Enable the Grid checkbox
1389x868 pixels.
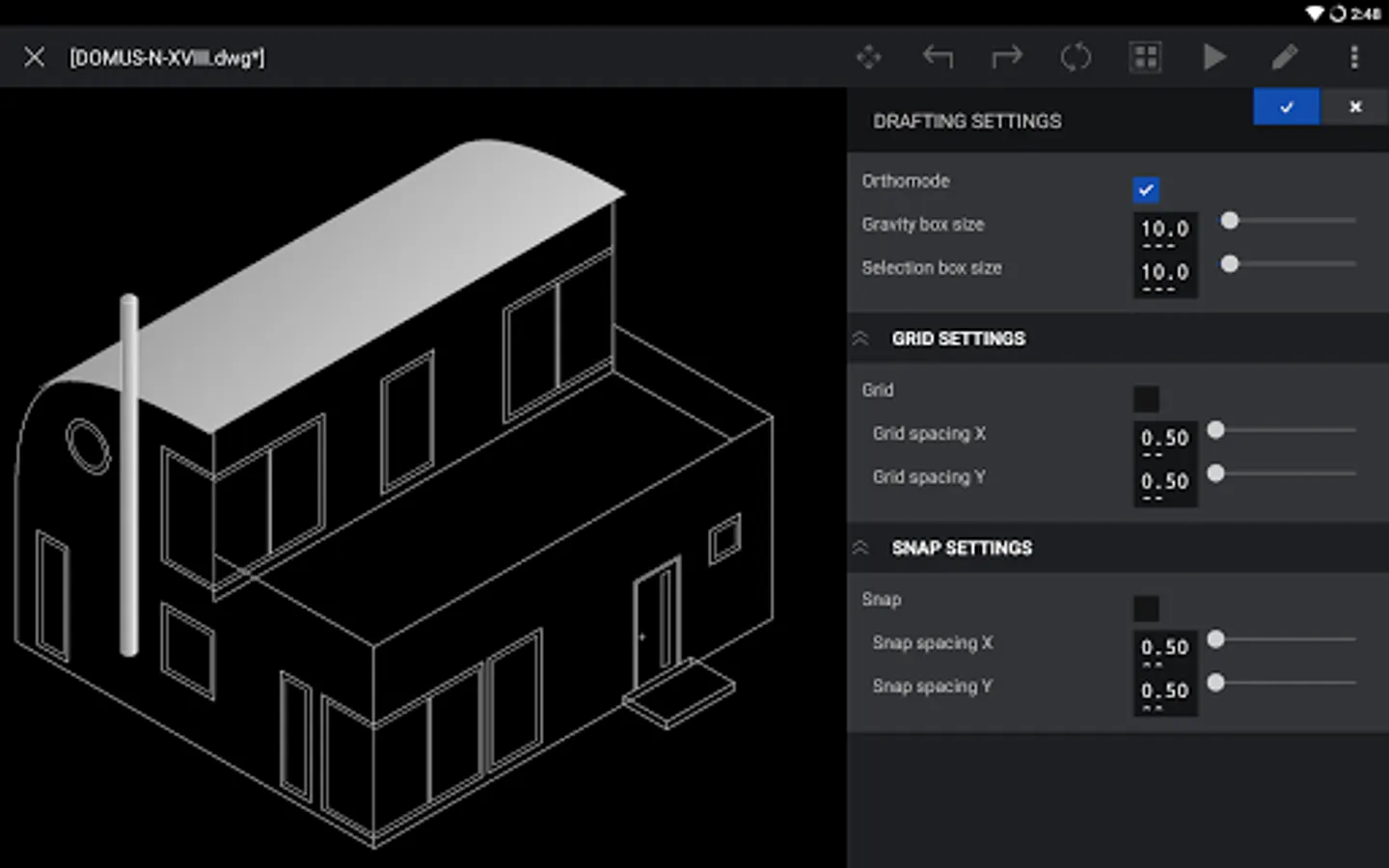1146,399
